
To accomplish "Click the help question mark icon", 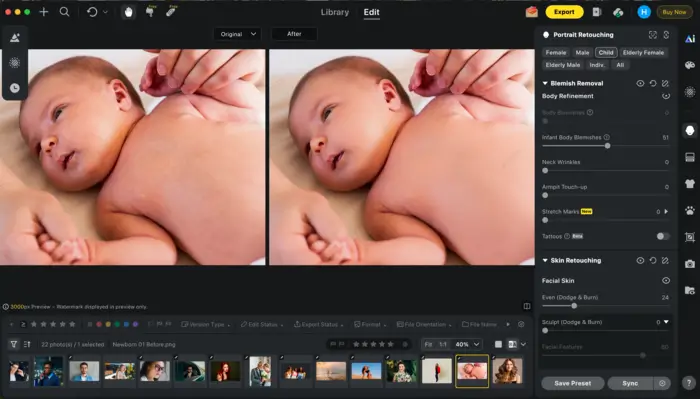I will pos(688,382).
